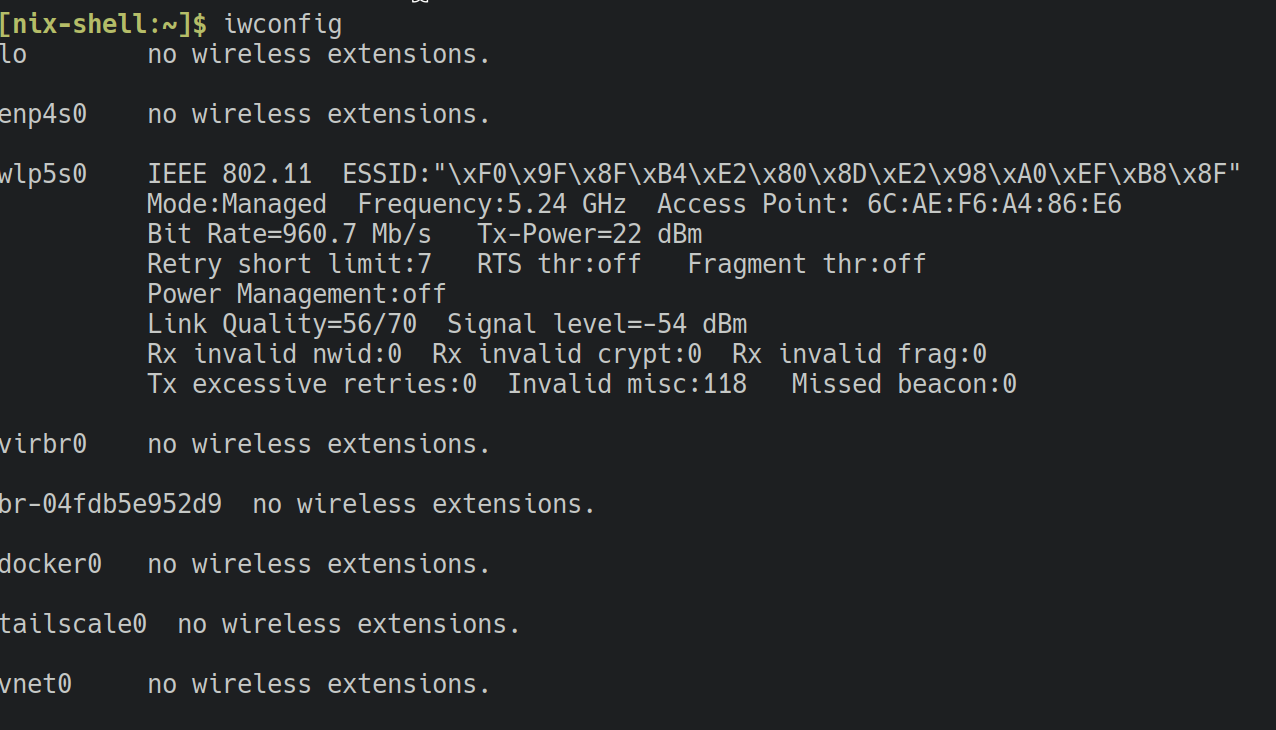The image size is (1276, 730).
Task: Click the br-04fdb5e952d9 interface name
Action: [x=111, y=505]
